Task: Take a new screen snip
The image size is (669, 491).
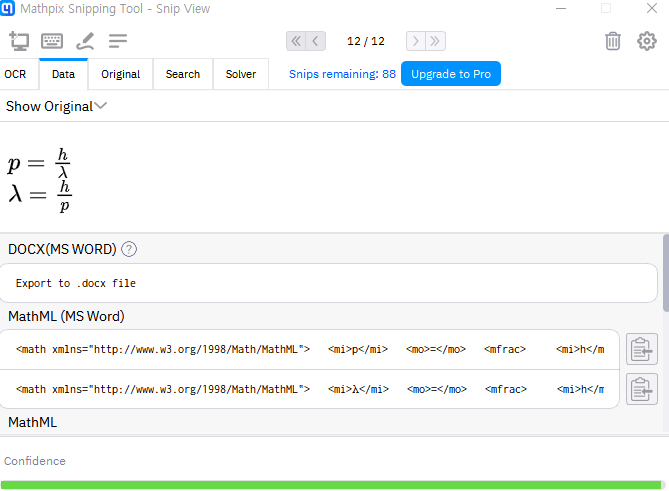Action: (19, 41)
